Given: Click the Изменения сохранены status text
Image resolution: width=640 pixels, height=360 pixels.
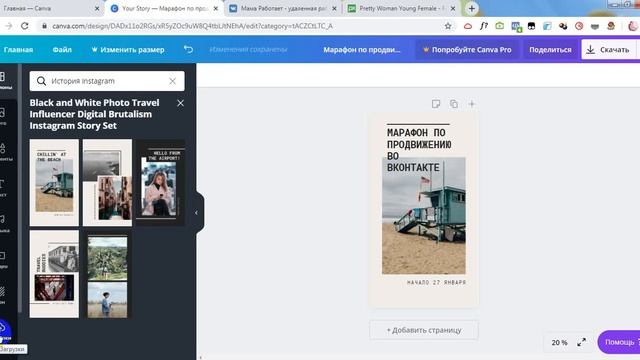Looking at the screenshot, I should (x=248, y=49).
